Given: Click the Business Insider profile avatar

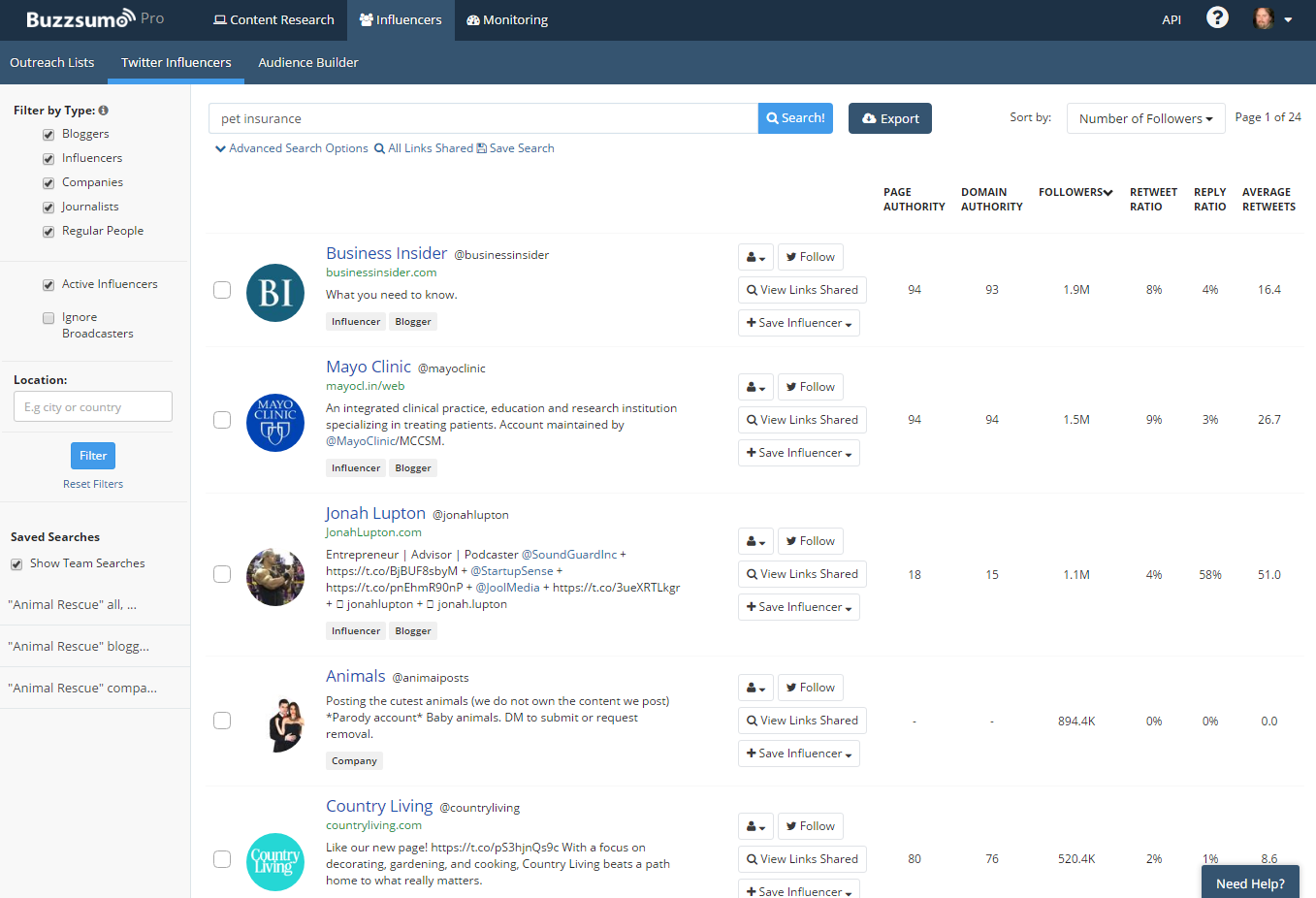Looking at the screenshot, I should (x=274, y=293).
